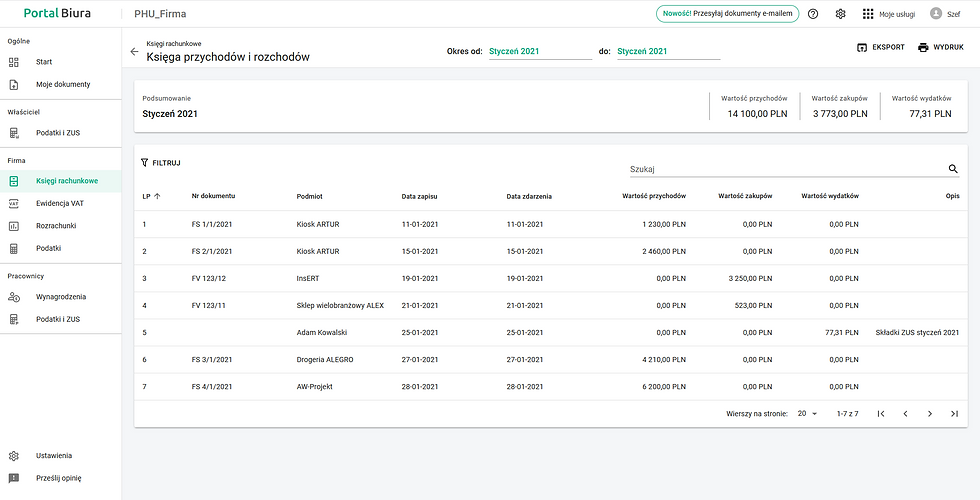Open Ewidencja VAT menu item
This screenshot has height=500, width=980.
[61, 203]
